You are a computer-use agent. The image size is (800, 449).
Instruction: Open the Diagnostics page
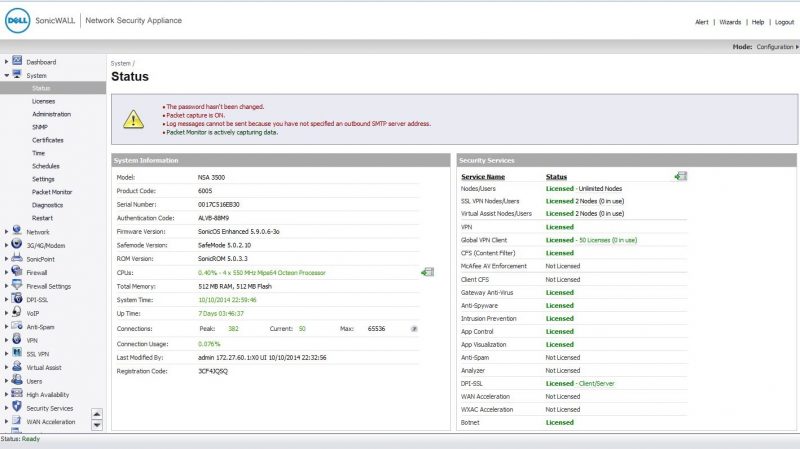[47, 205]
